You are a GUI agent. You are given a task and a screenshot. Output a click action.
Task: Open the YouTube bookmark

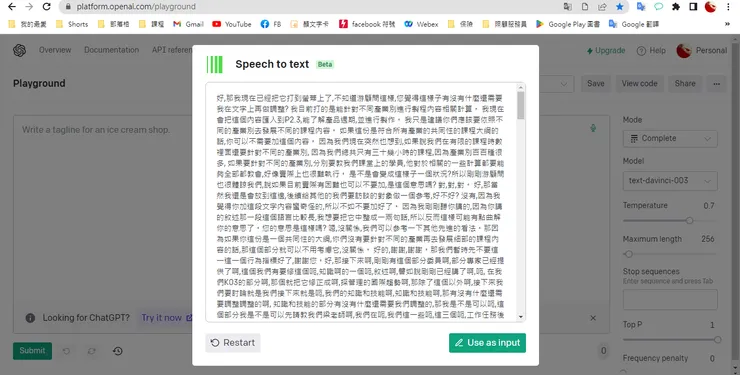(232, 24)
